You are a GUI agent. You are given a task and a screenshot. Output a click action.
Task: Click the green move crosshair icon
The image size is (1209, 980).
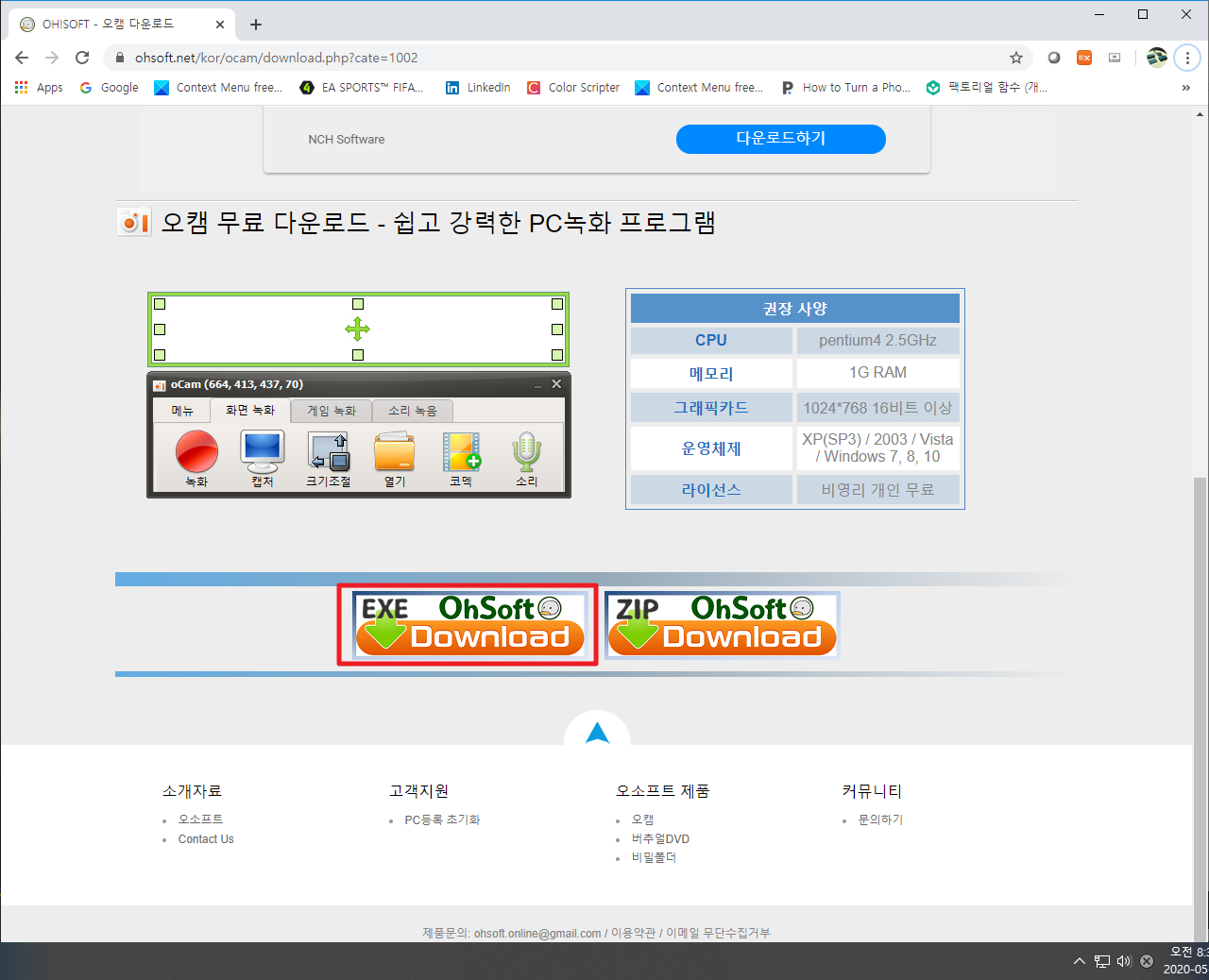pos(357,329)
